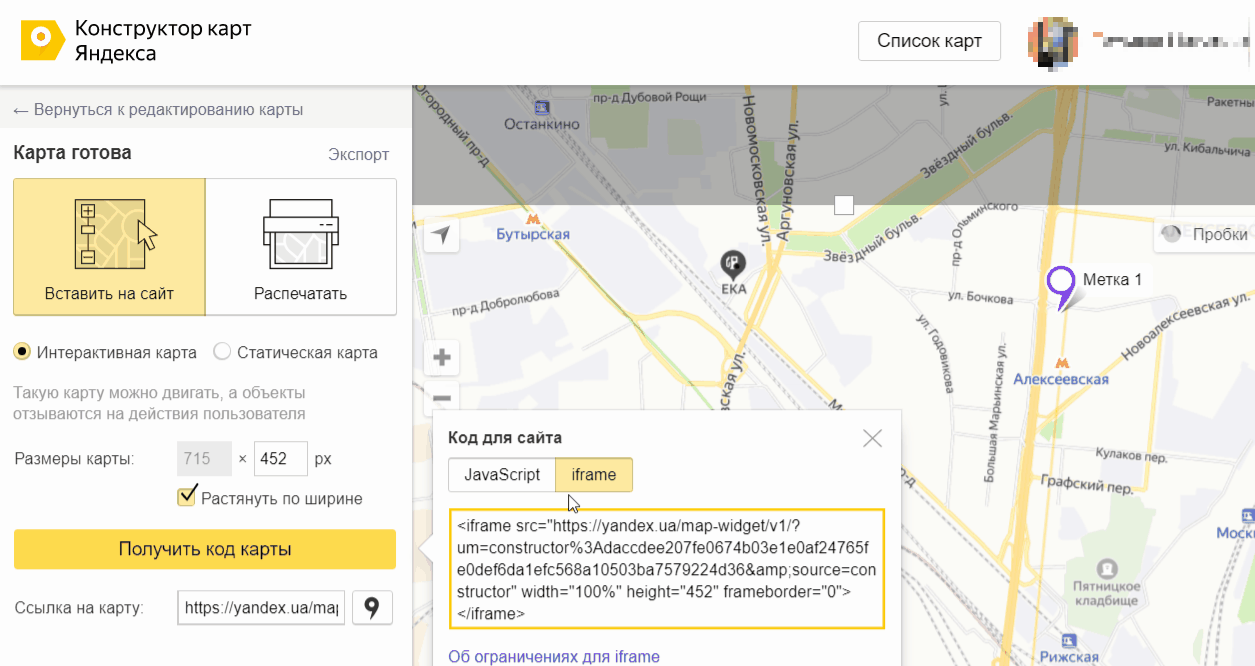The height and width of the screenshot is (666, 1255).
Task: Click the user avatar picture
Action: click(1053, 41)
